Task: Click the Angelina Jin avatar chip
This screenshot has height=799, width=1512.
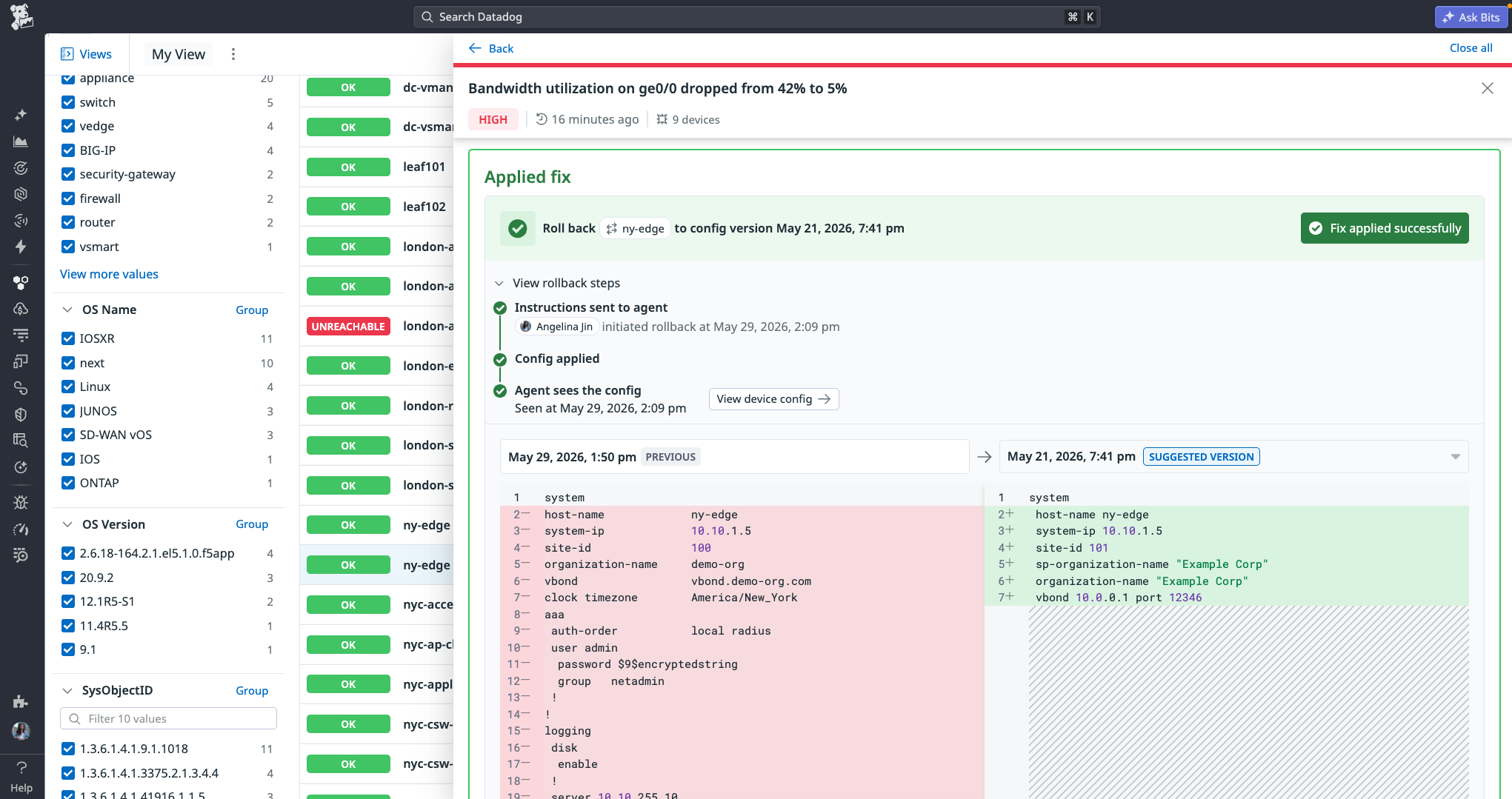Action: [x=556, y=327]
